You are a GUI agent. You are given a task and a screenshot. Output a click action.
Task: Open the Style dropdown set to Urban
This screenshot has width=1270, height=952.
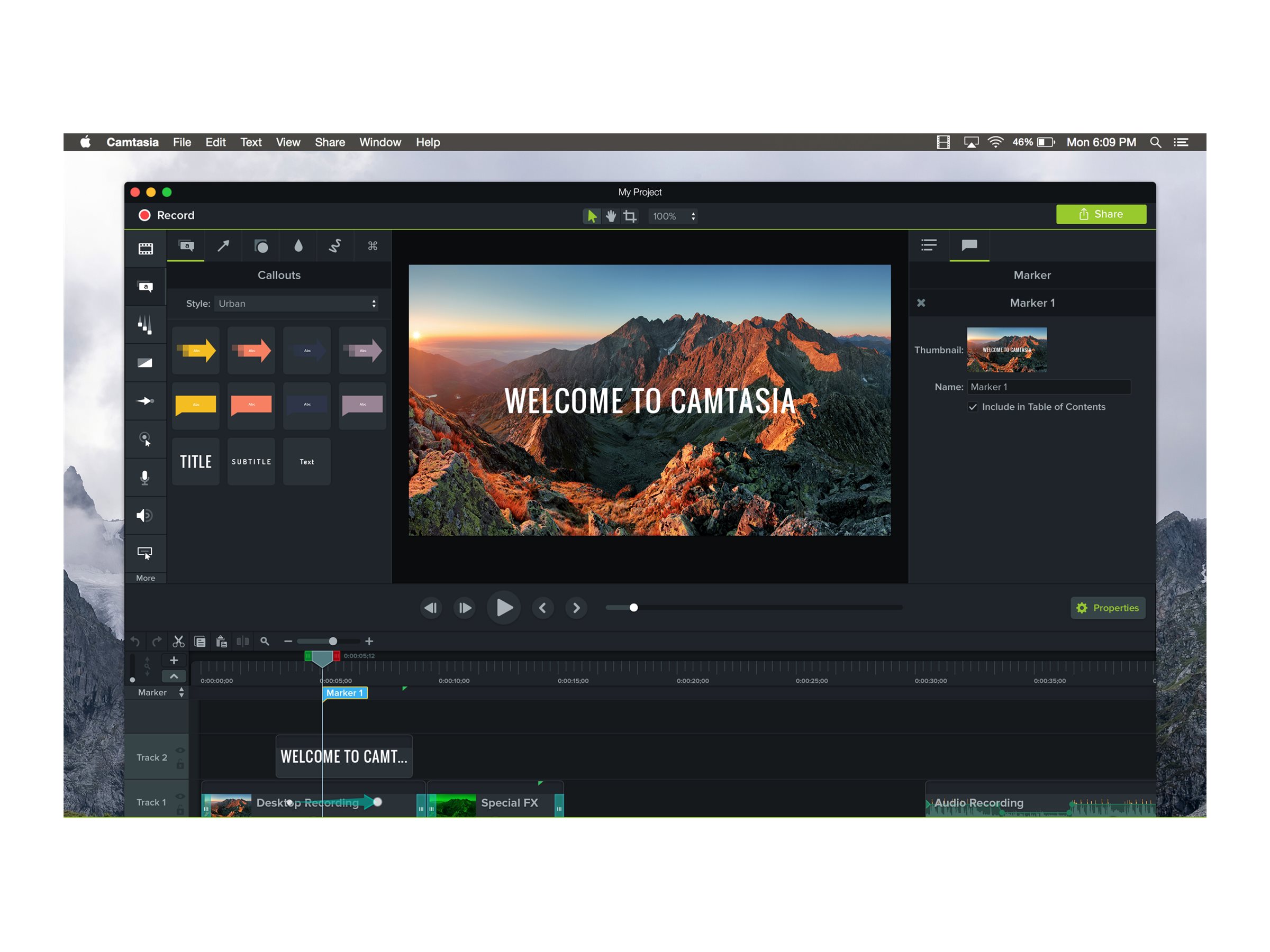point(296,304)
